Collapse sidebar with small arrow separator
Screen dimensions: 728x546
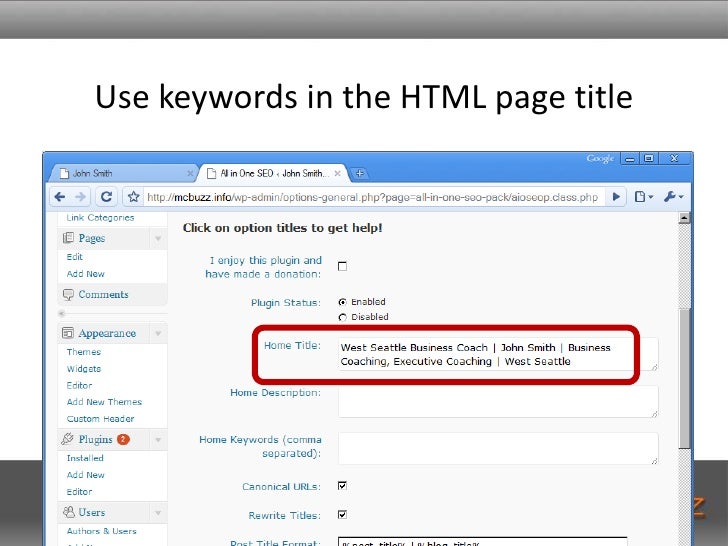tap(61, 313)
